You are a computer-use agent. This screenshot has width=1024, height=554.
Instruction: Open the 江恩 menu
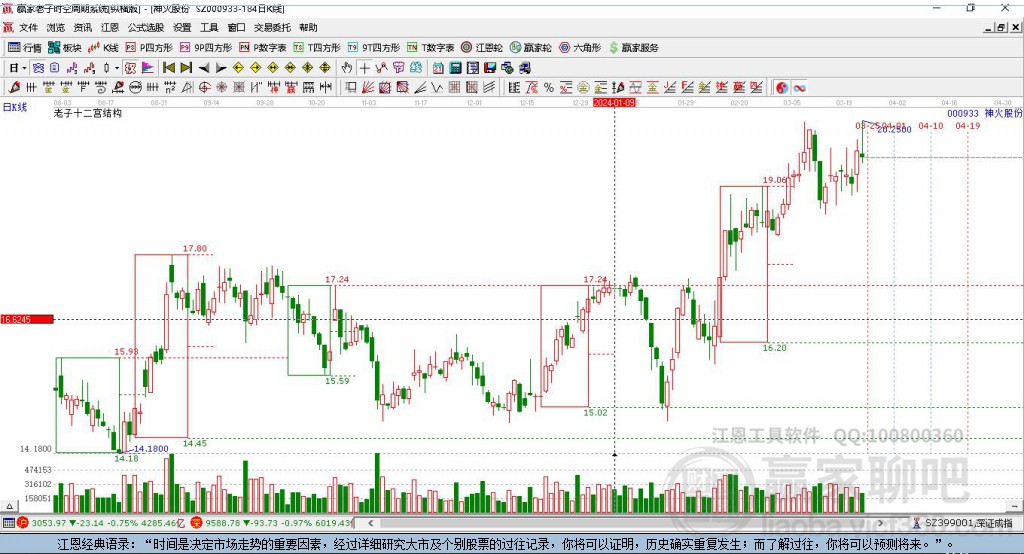point(110,27)
